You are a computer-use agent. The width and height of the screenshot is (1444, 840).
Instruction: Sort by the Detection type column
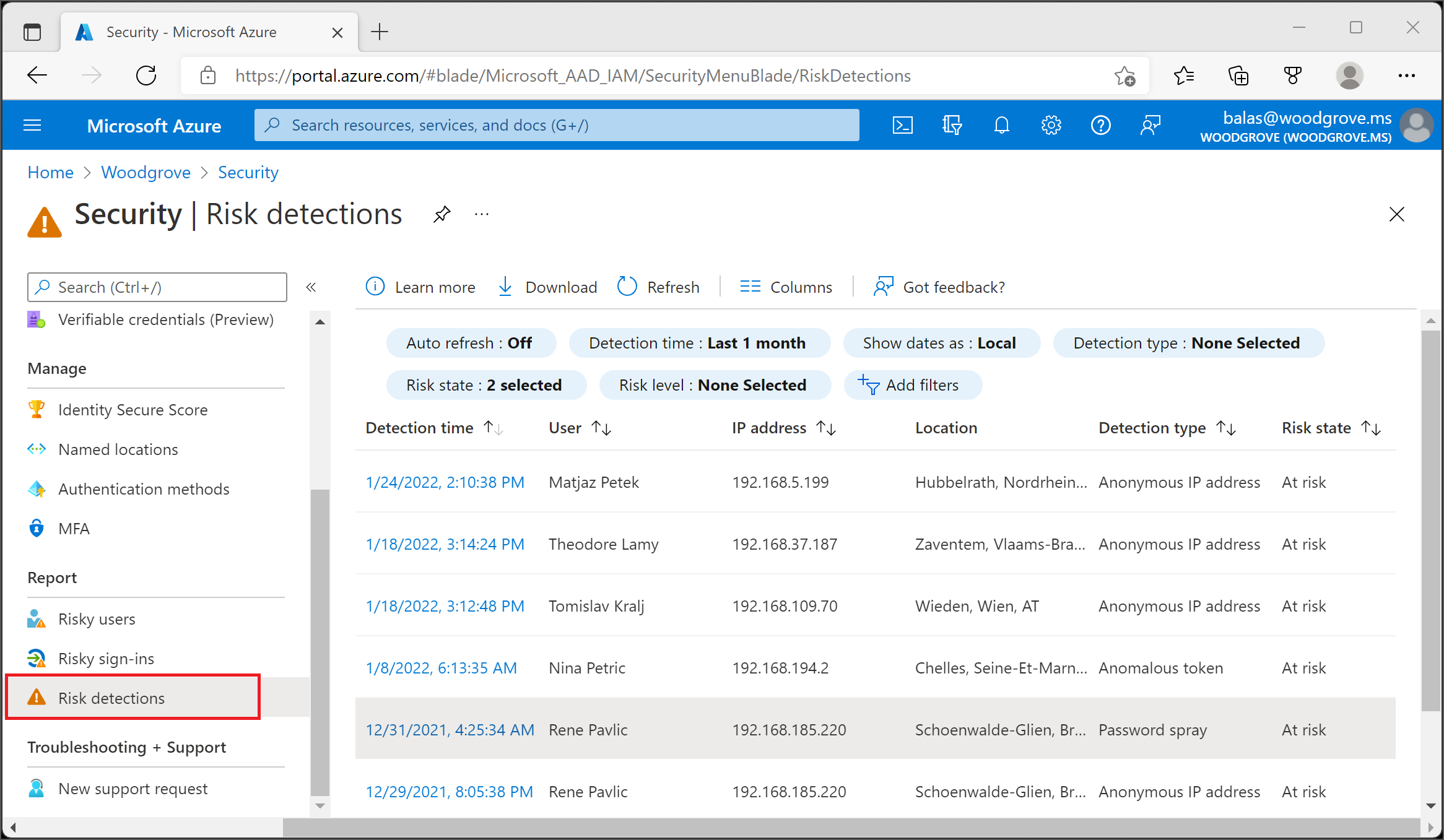[x=1167, y=428]
